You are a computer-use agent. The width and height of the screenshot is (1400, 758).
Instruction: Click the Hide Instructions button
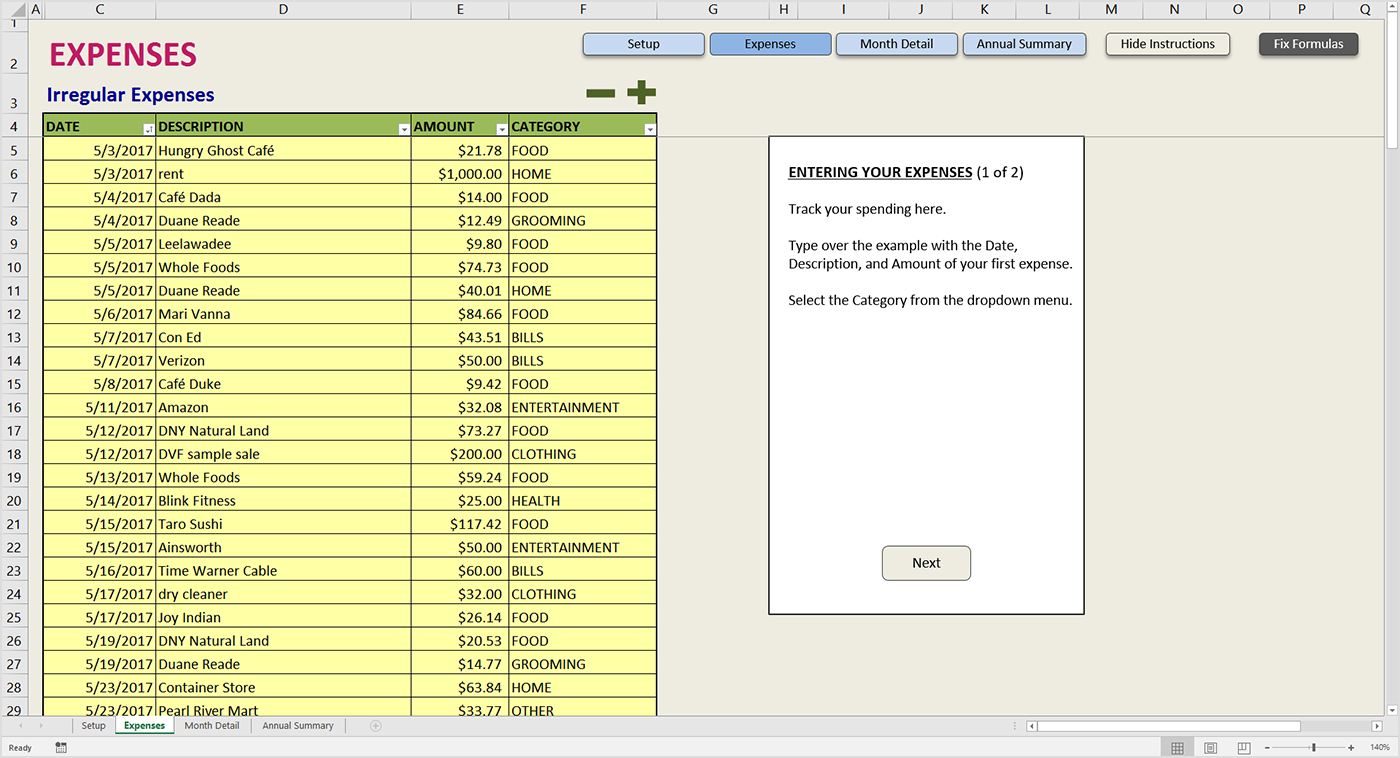[1167, 44]
